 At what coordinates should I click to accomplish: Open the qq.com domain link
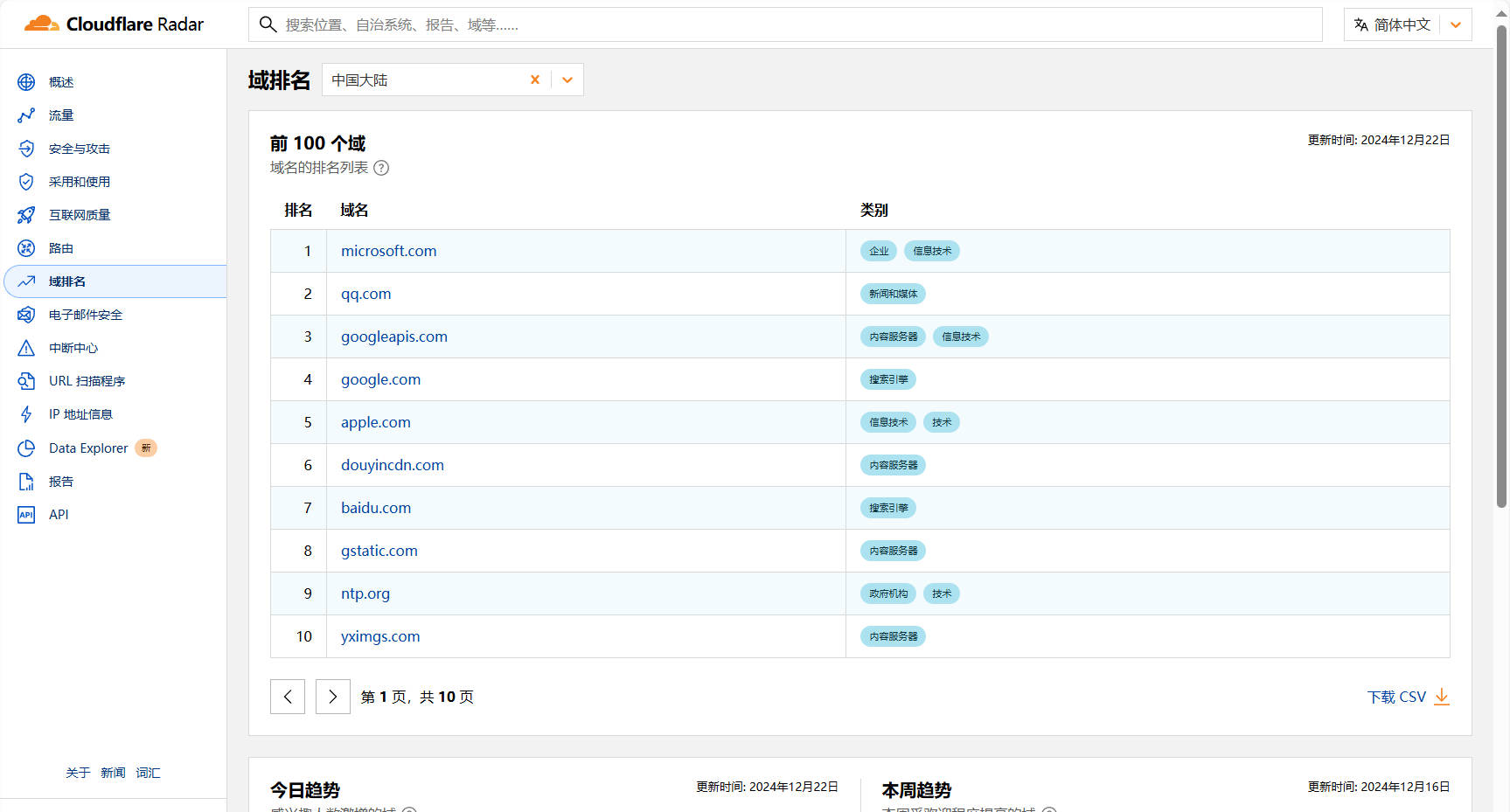pyautogui.click(x=365, y=294)
